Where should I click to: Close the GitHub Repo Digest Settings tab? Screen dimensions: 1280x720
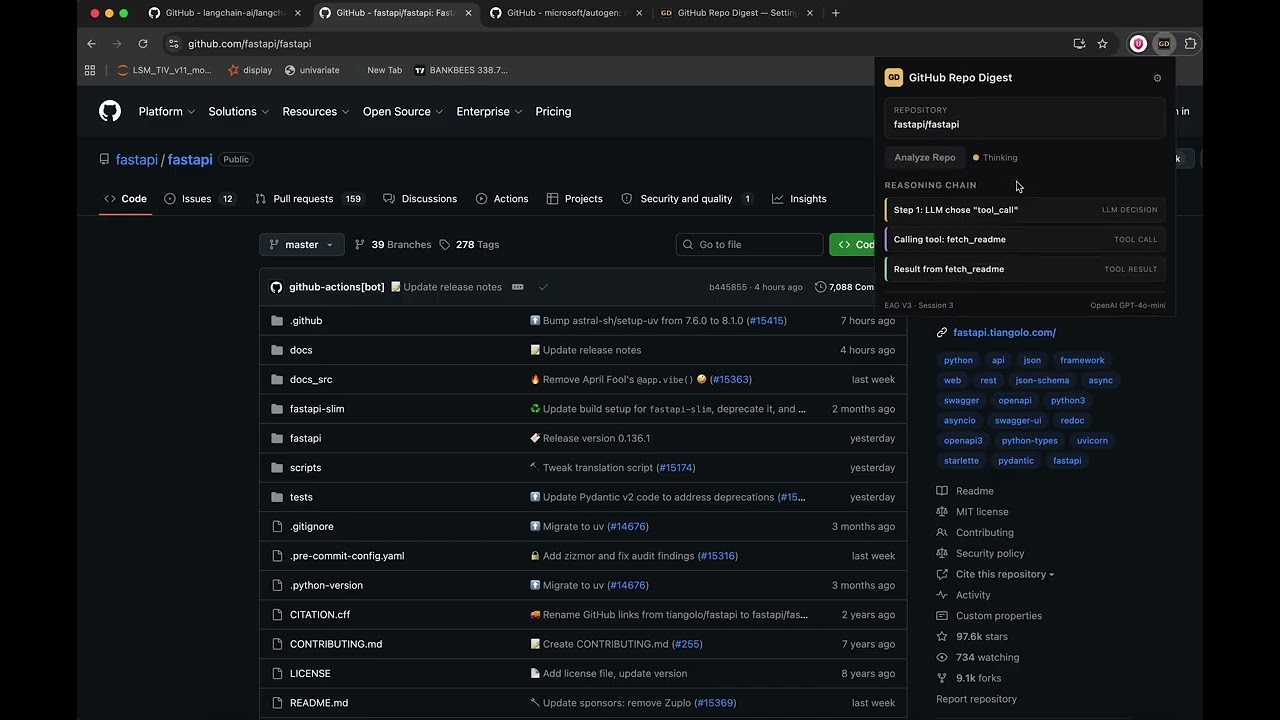point(810,13)
